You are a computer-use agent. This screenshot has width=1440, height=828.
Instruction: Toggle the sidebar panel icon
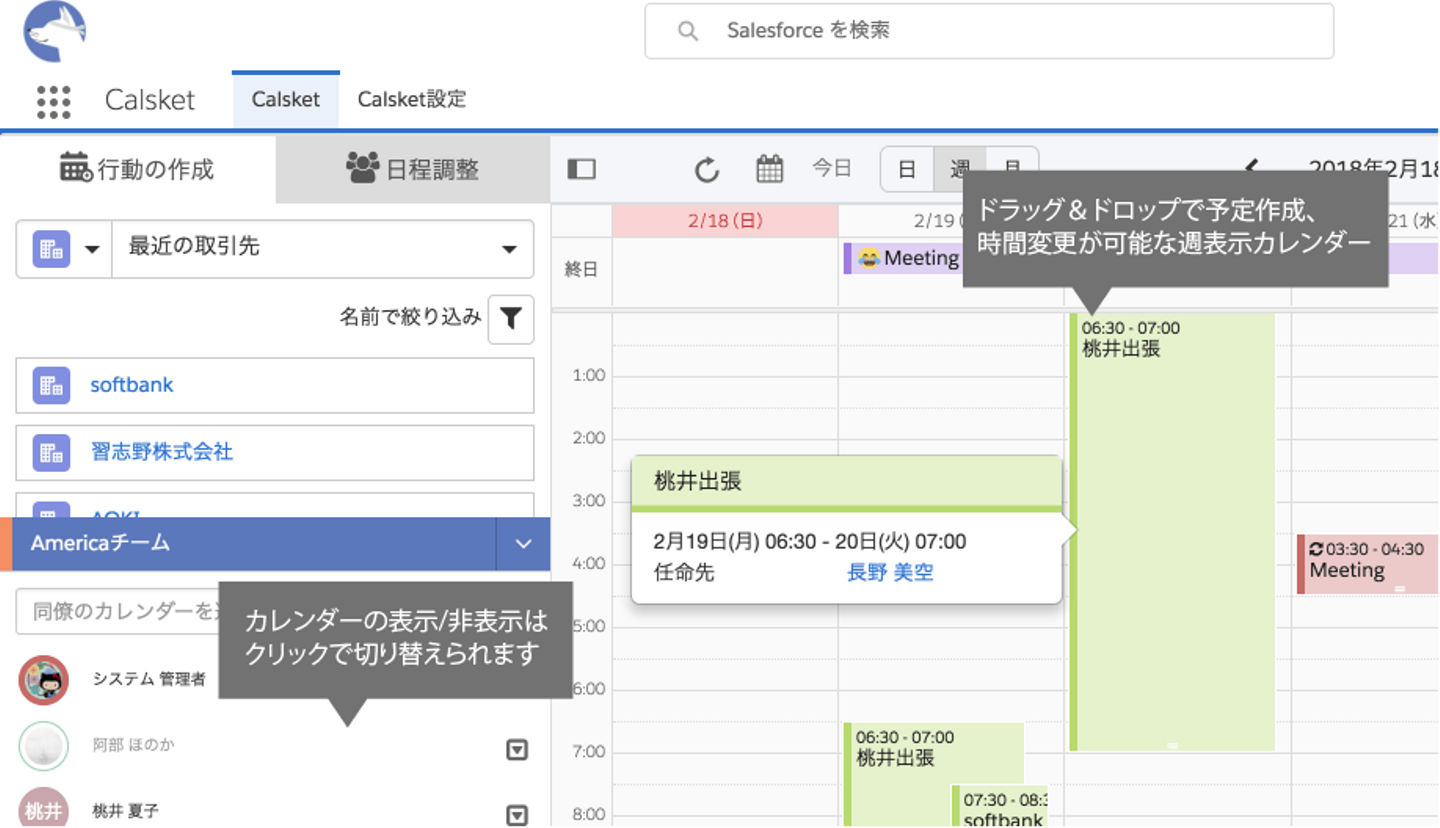point(581,169)
